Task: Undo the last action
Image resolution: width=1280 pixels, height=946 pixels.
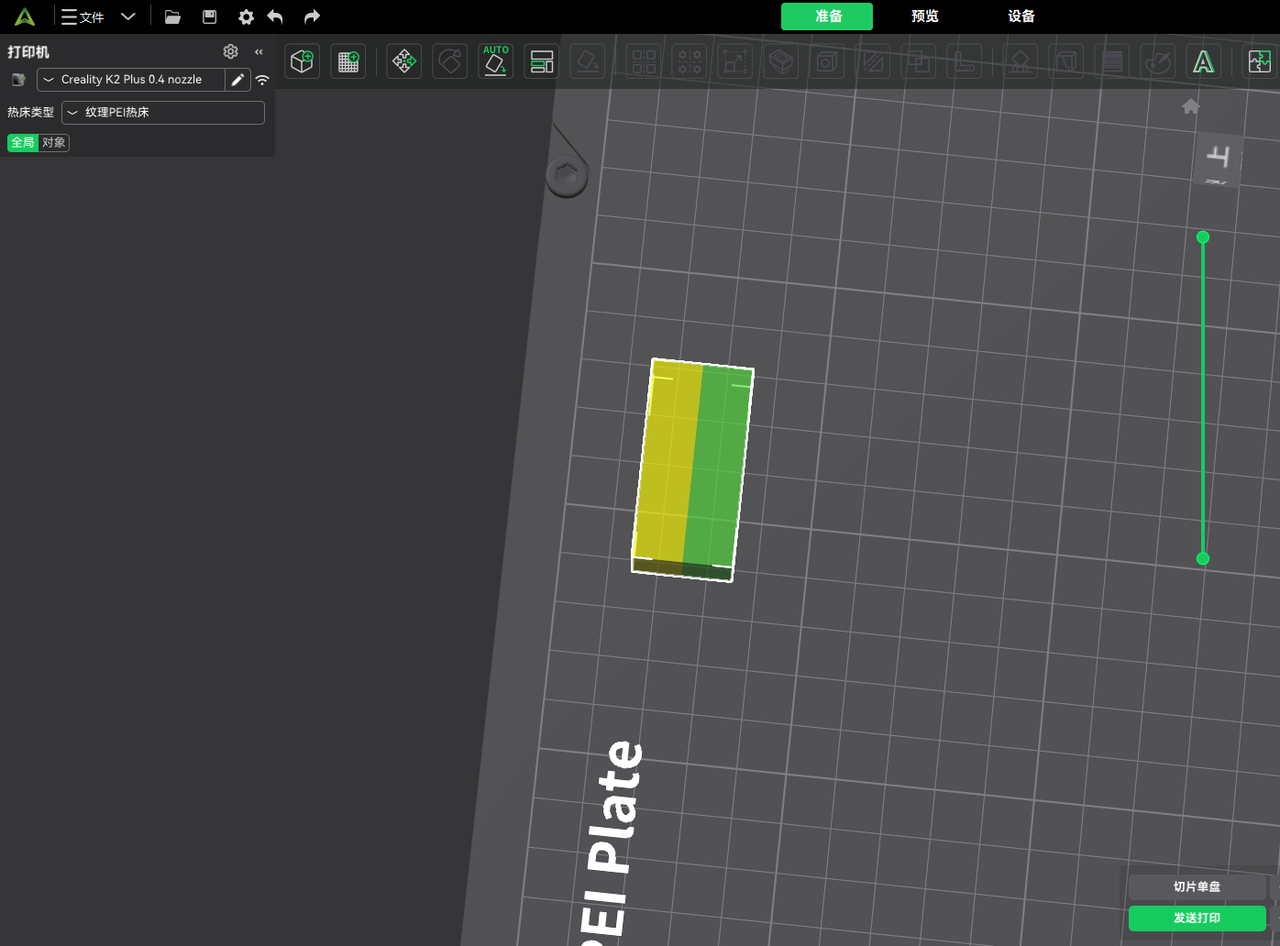Action: tap(275, 17)
